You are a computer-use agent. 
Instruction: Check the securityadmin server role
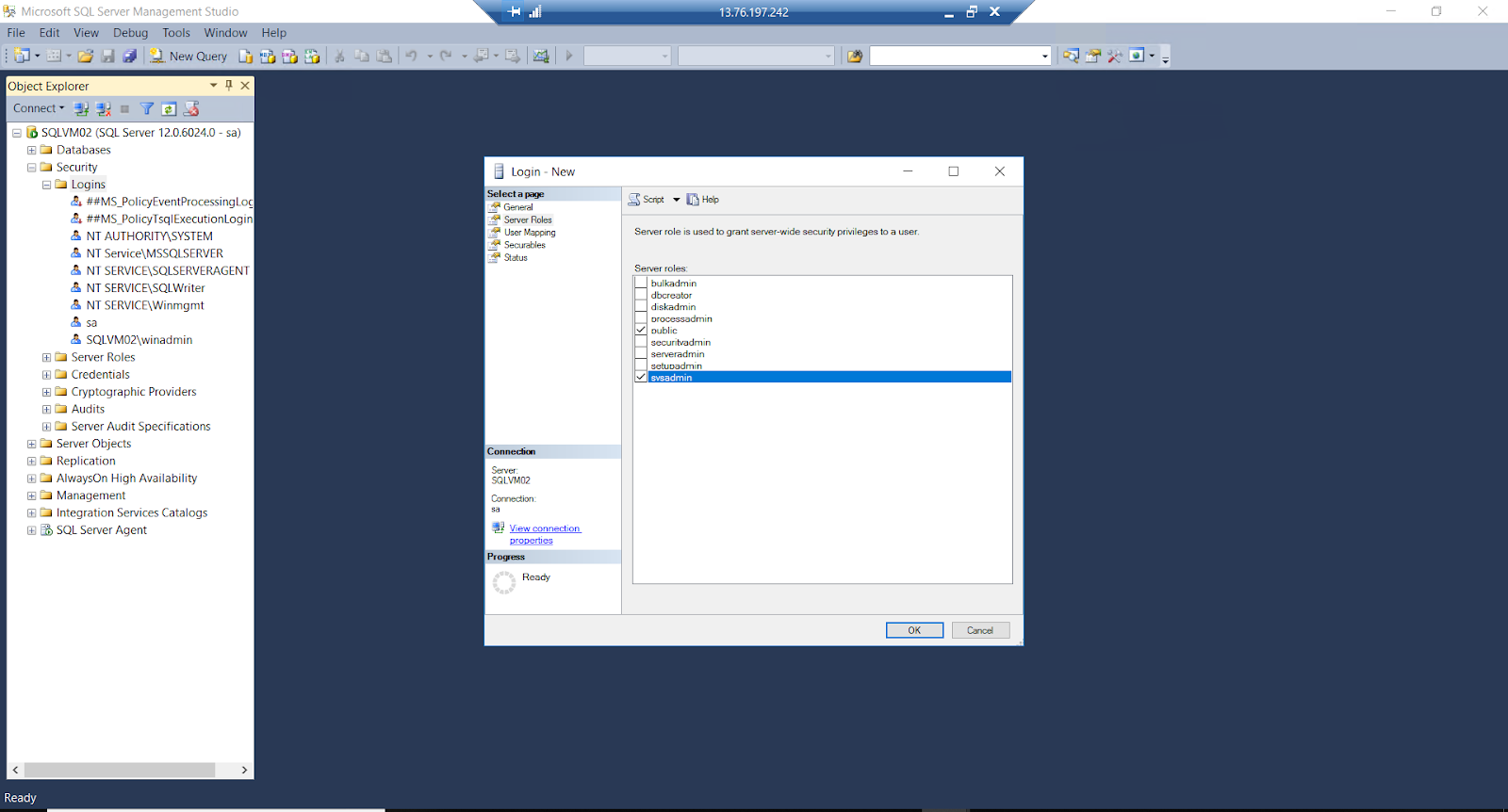641,342
